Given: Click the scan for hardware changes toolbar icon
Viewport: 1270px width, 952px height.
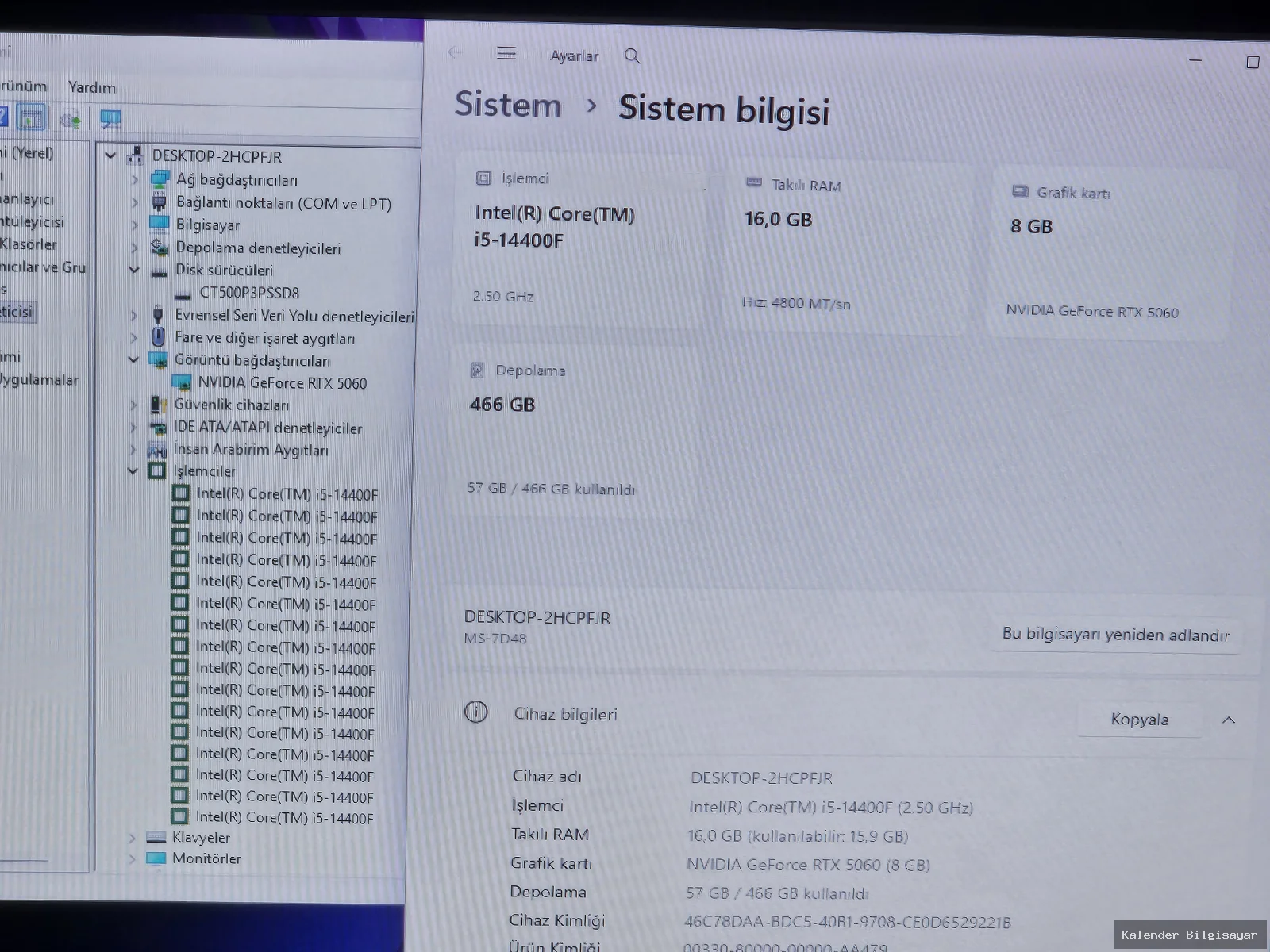Looking at the screenshot, I should [x=110, y=119].
